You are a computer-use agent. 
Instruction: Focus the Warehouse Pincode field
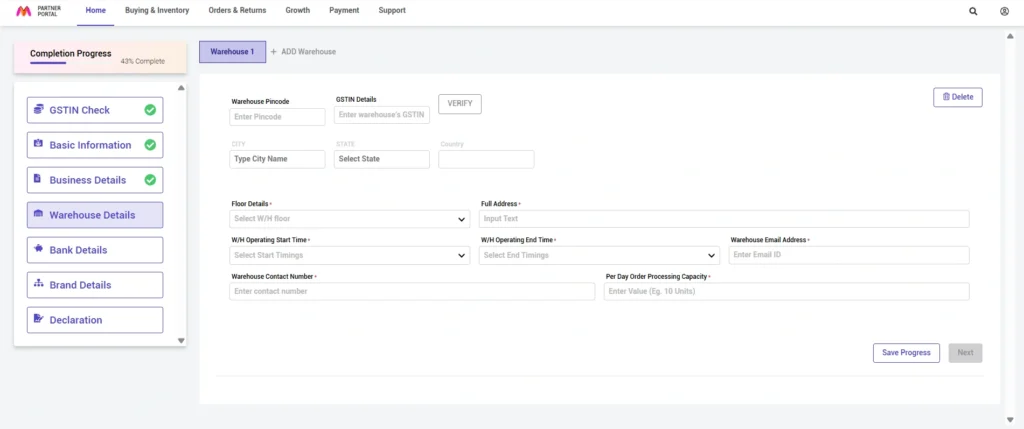coord(277,117)
